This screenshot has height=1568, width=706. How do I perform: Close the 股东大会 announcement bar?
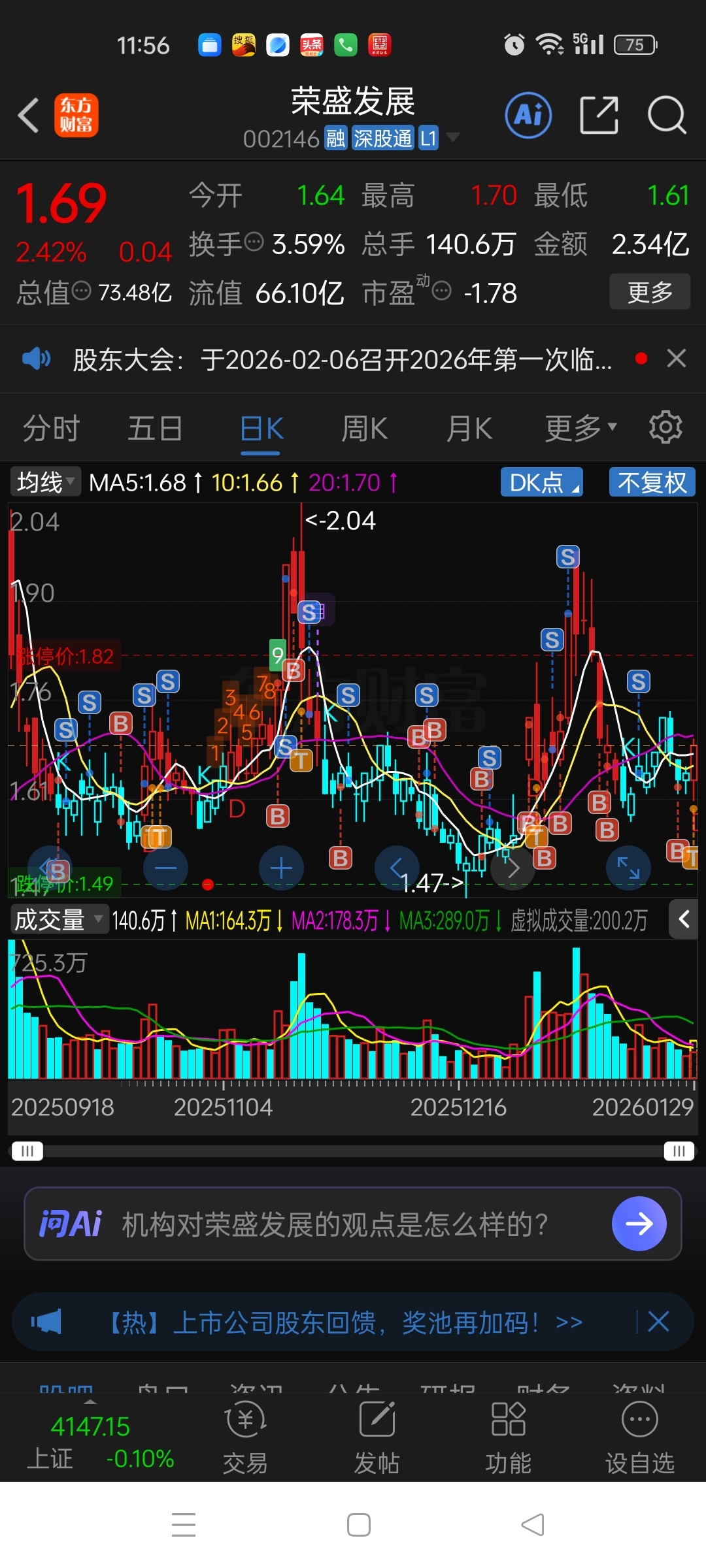click(677, 358)
